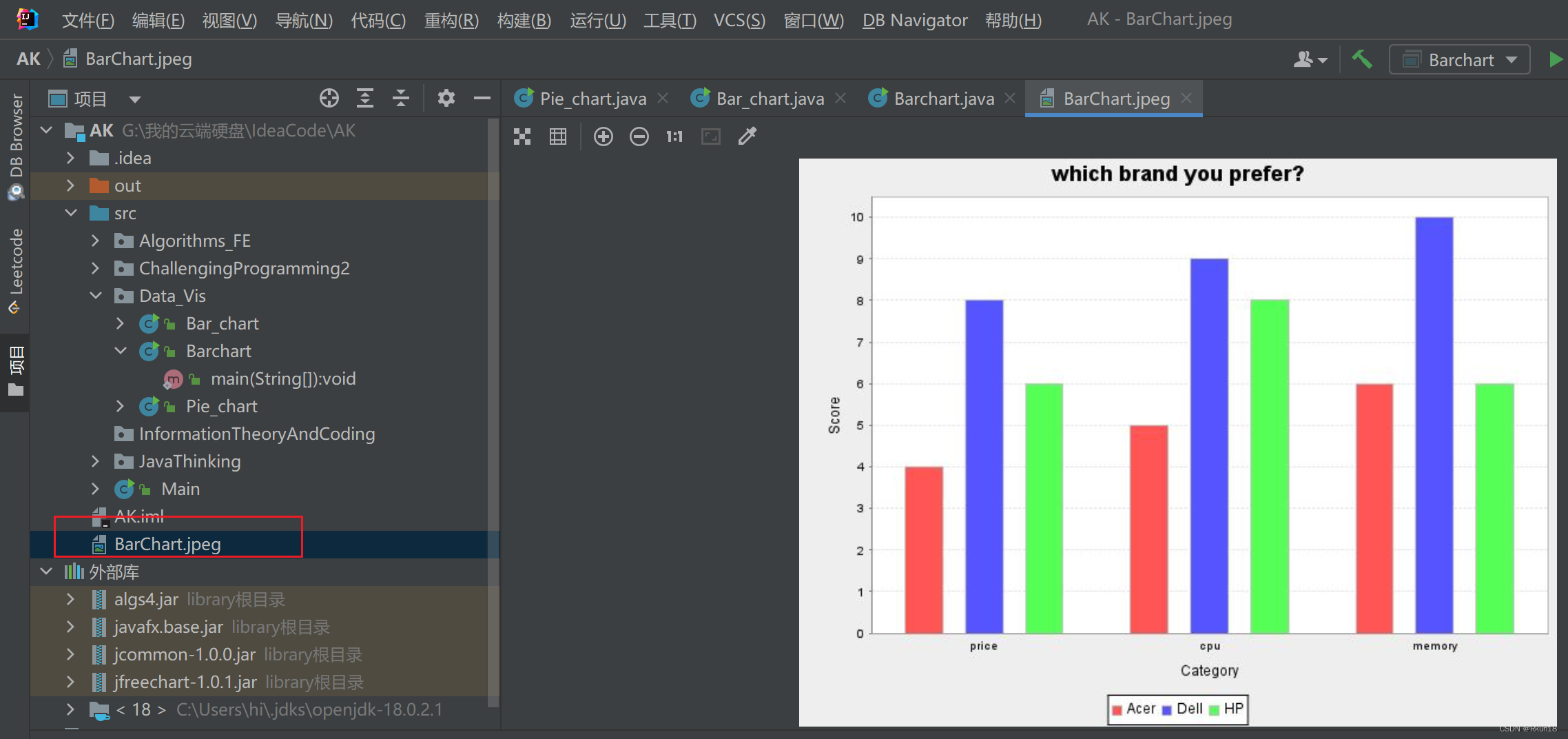Screen dimensions: 1568x739
Task: Set image to actual size 1:1
Action: (674, 136)
